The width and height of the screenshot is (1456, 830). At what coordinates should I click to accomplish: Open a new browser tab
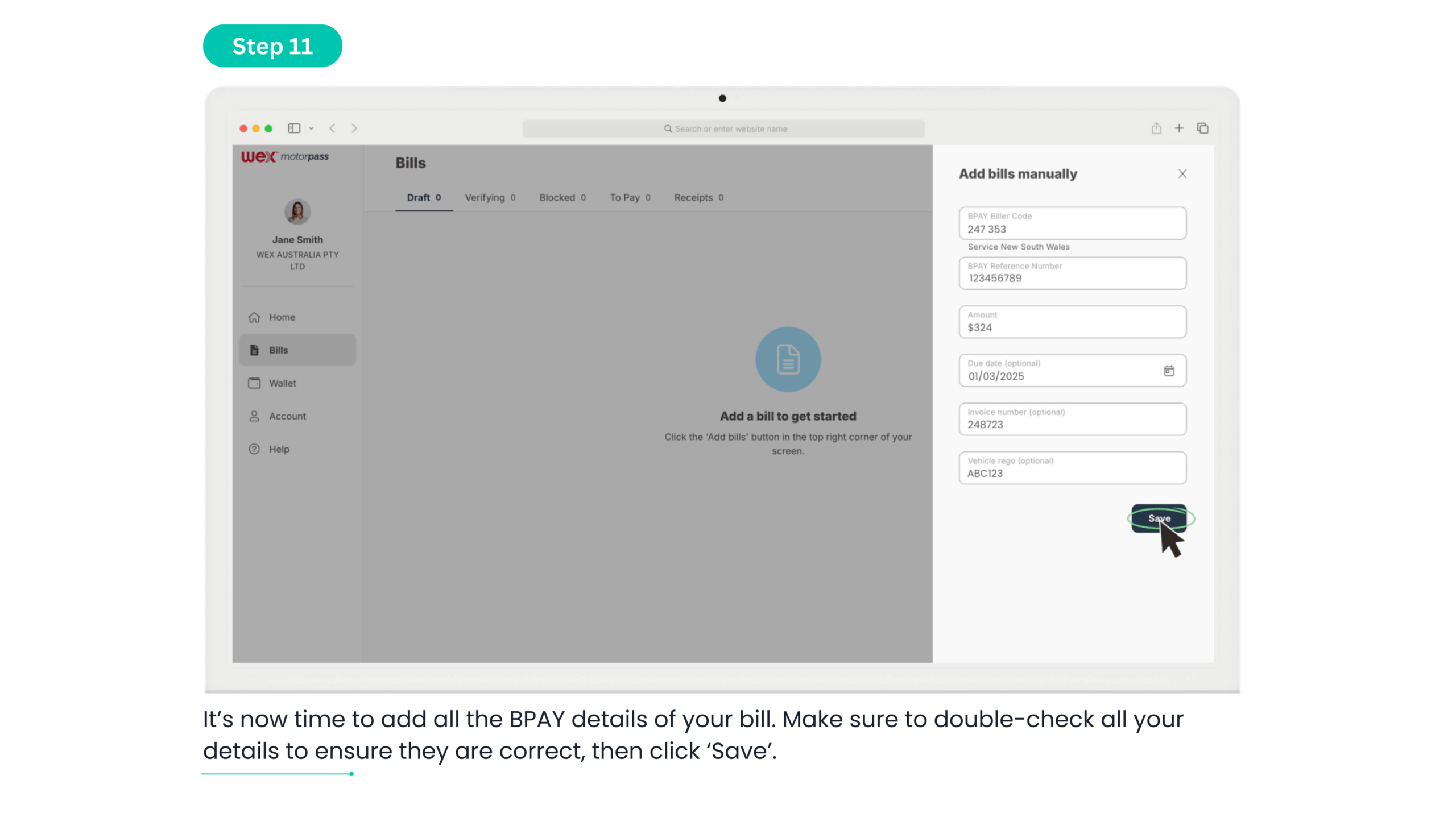[x=1178, y=128]
